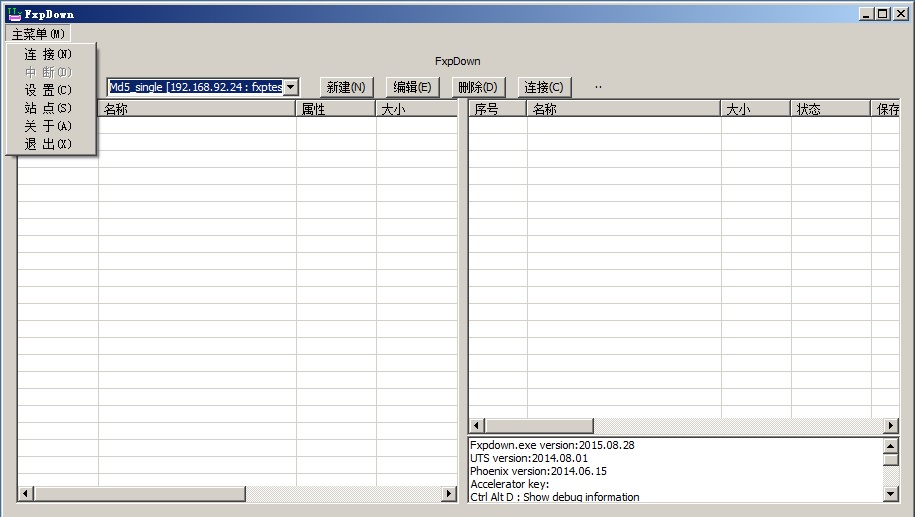Sort left list by 大小 column
Viewport: 915px width, 517px height.
click(x=417, y=109)
